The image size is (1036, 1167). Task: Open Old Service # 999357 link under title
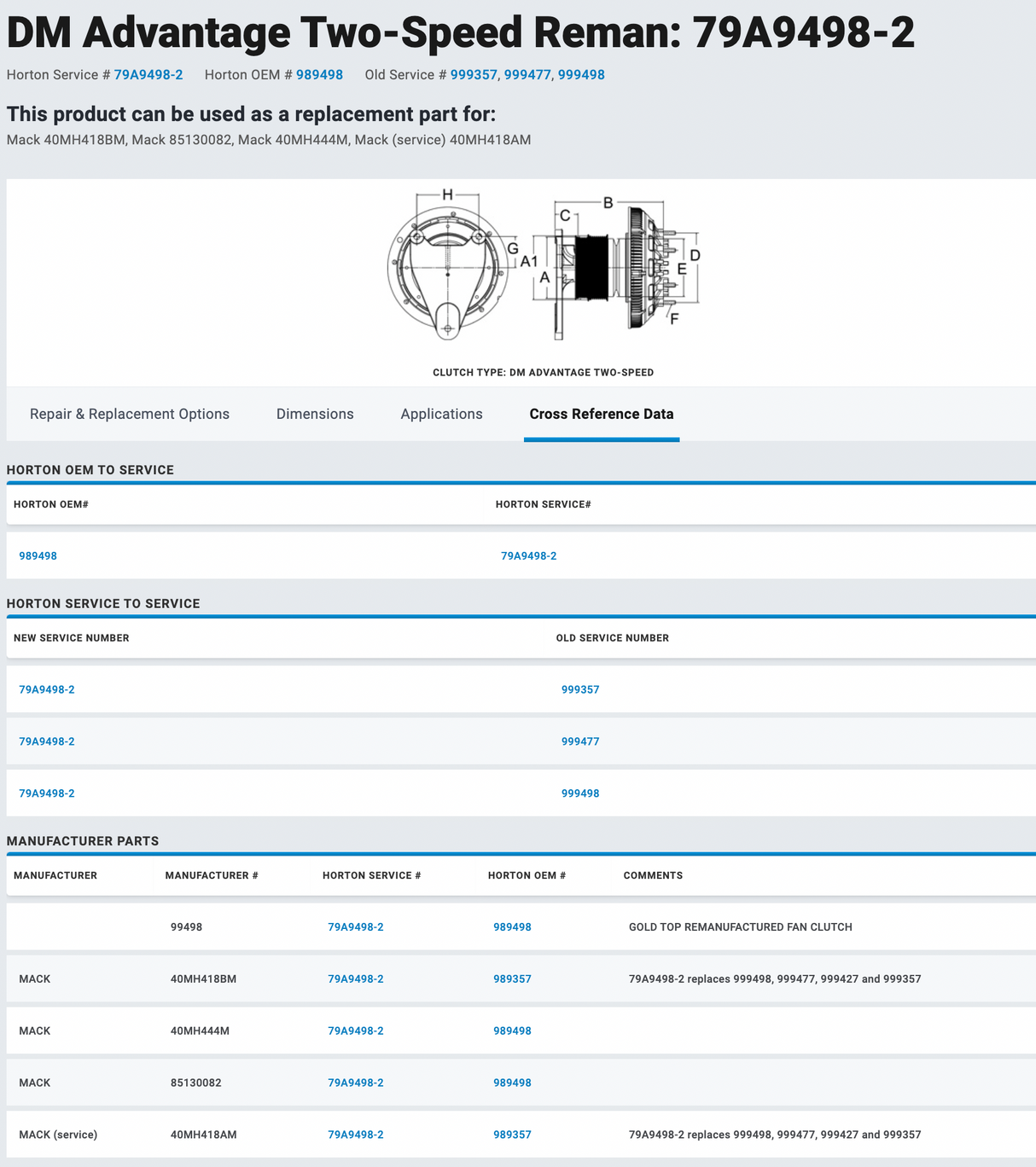coord(474,75)
